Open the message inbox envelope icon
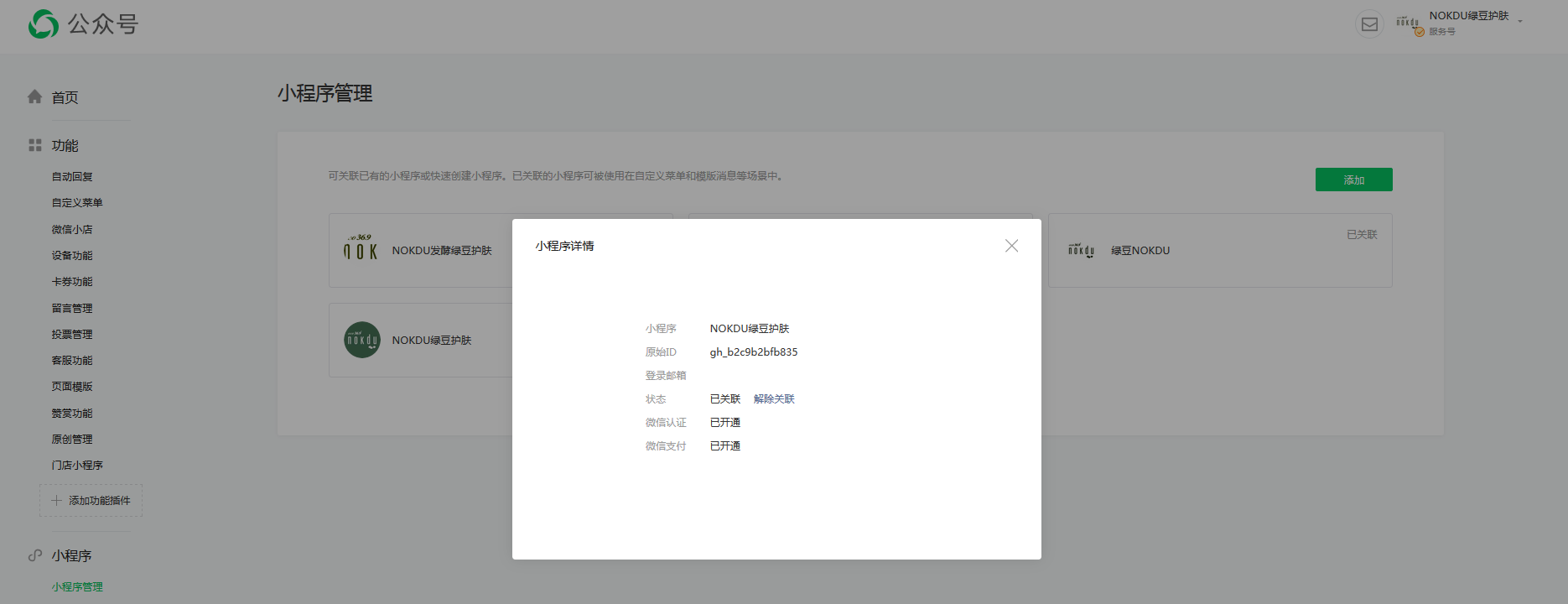 pyautogui.click(x=1369, y=24)
